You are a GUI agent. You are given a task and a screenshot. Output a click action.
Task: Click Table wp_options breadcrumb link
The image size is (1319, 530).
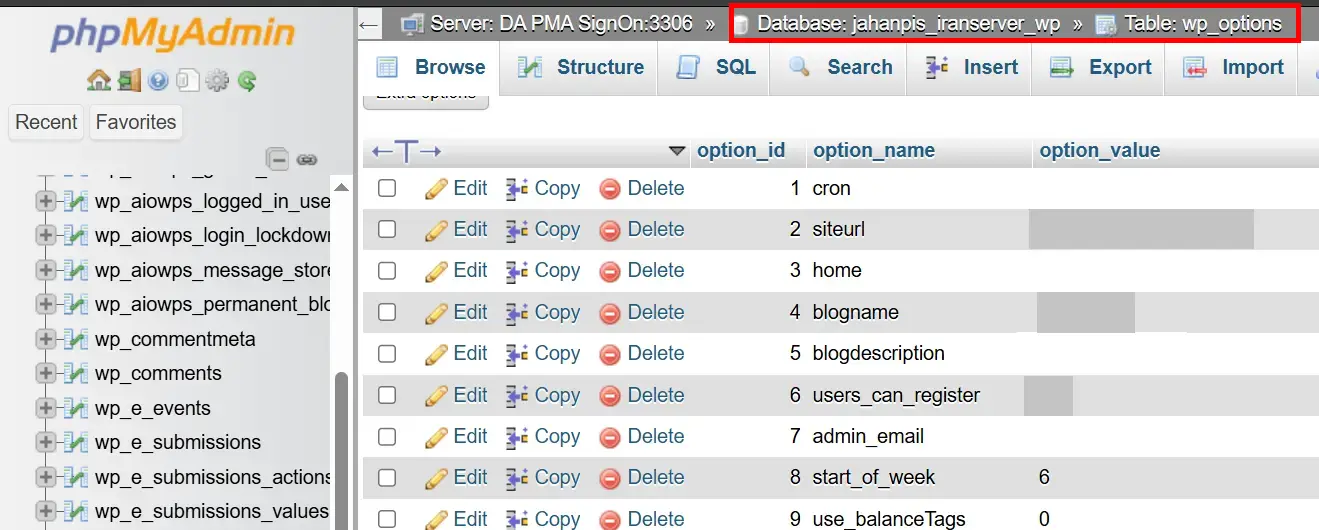click(x=1202, y=23)
